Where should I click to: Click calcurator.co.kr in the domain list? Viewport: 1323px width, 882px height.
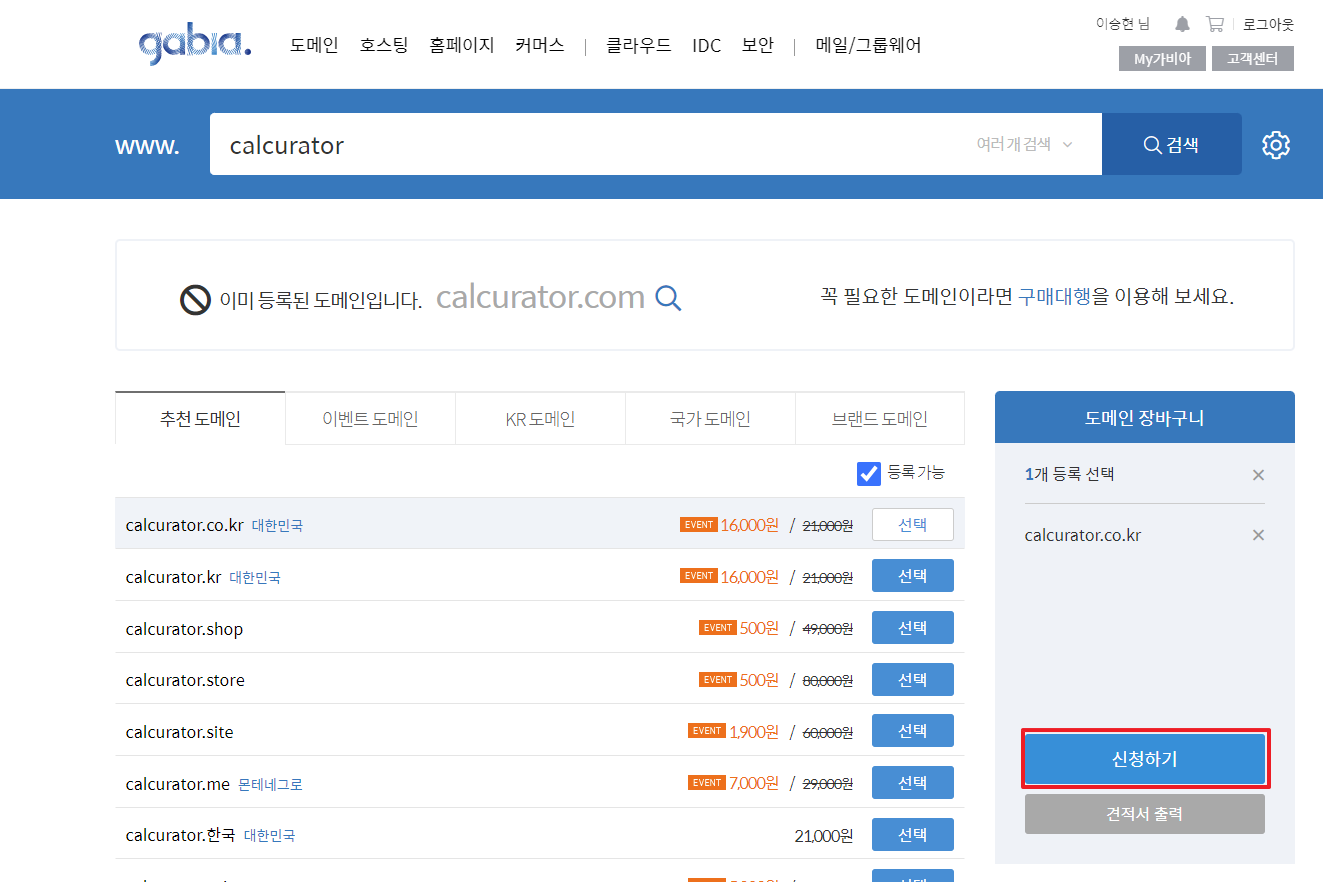[184, 525]
